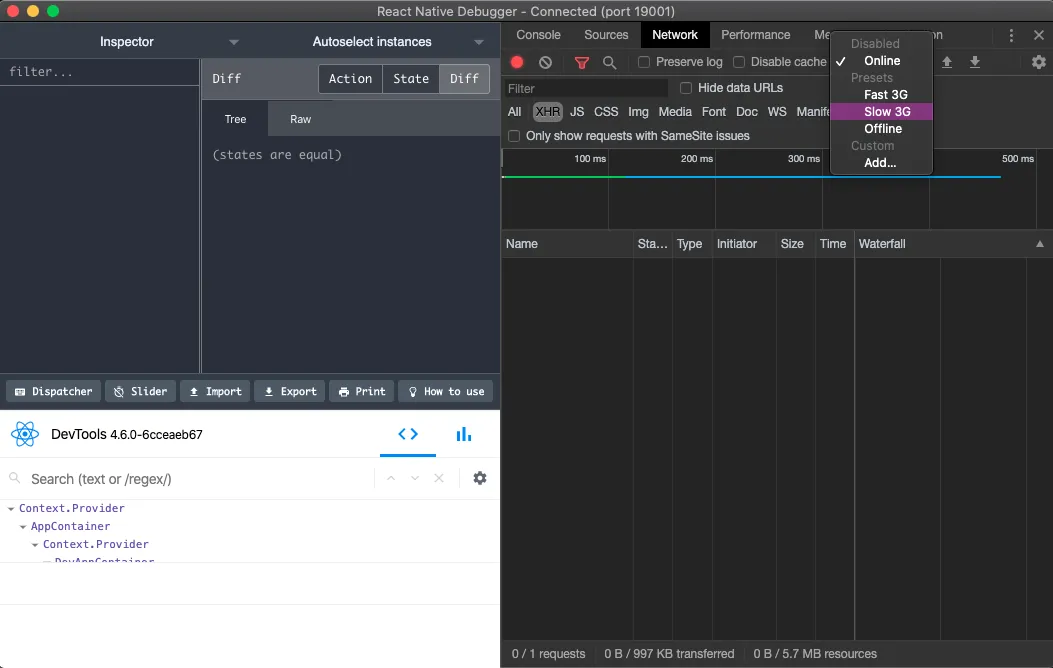Toggle Disable cache checkbox
This screenshot has width=1053, height=668.
(x=739, y=62)
